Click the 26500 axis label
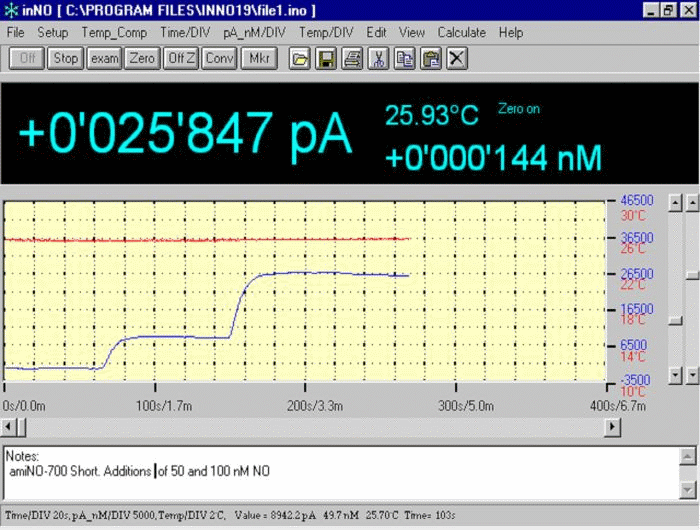The height and width of the screenshot is (530, 700). (x=637, y=274)
